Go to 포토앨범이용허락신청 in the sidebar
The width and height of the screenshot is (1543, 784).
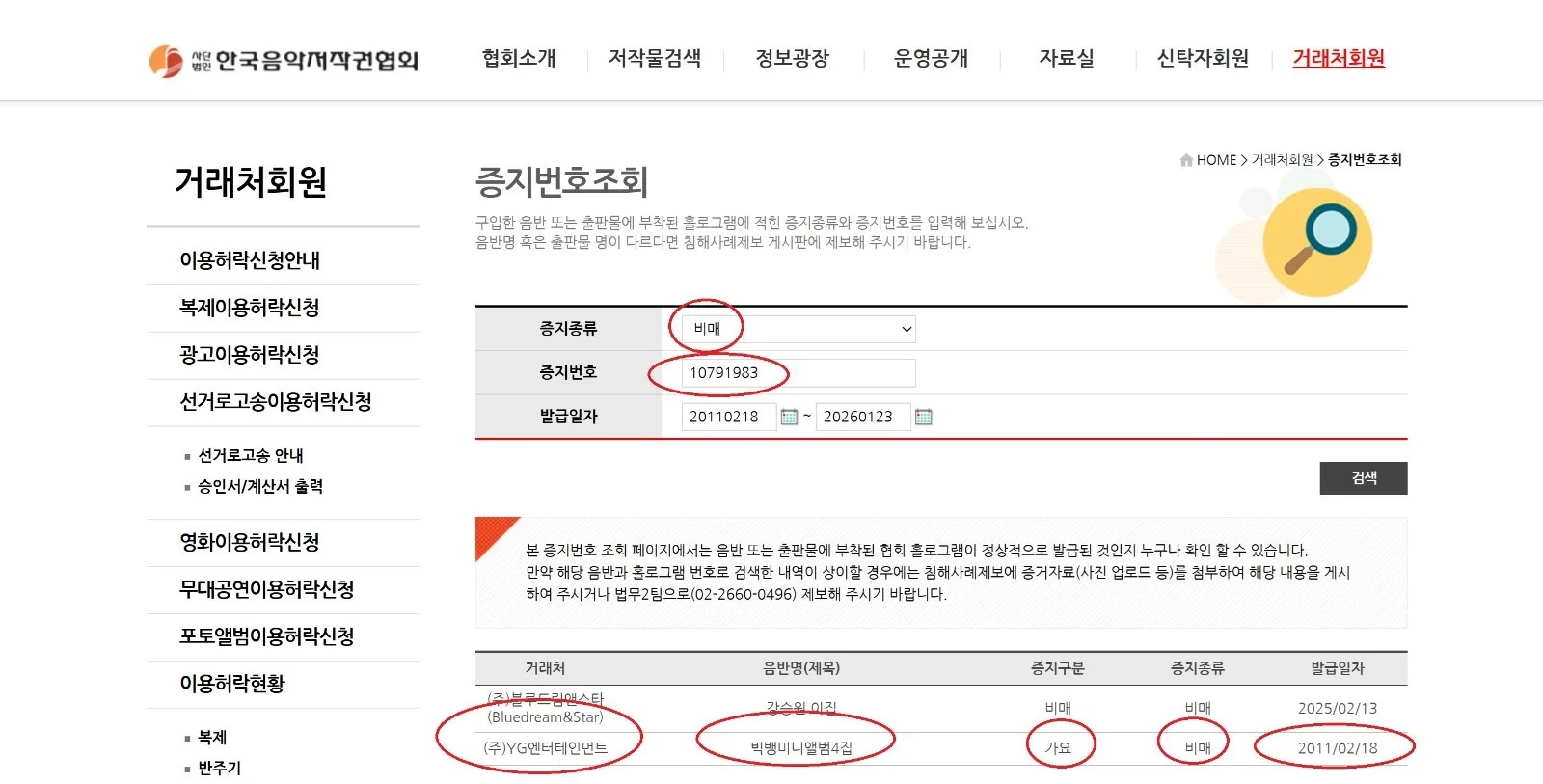pos(267,636)
